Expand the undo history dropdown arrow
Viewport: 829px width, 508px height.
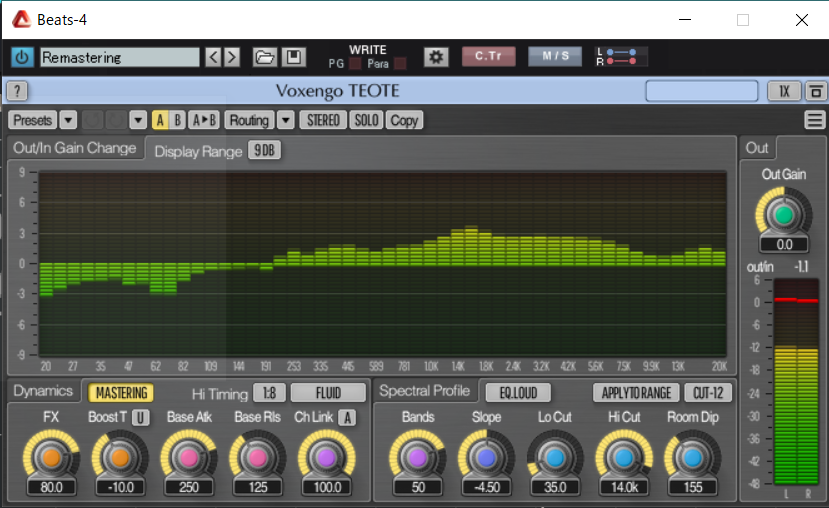[x=138, y=121]
